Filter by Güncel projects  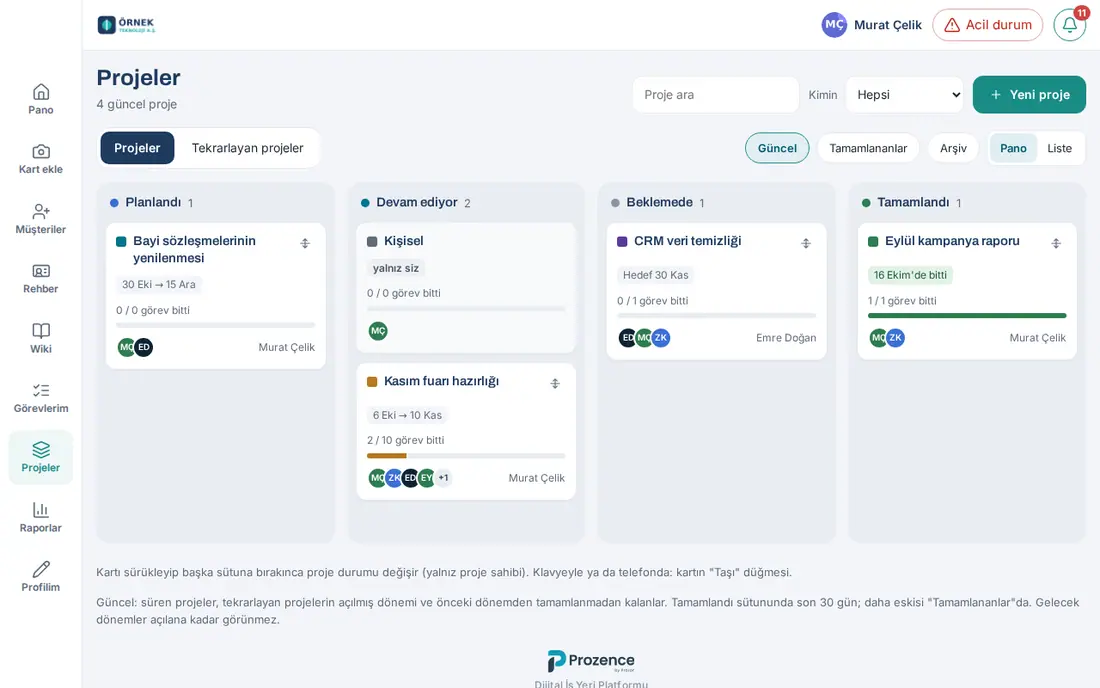(777, 148)
